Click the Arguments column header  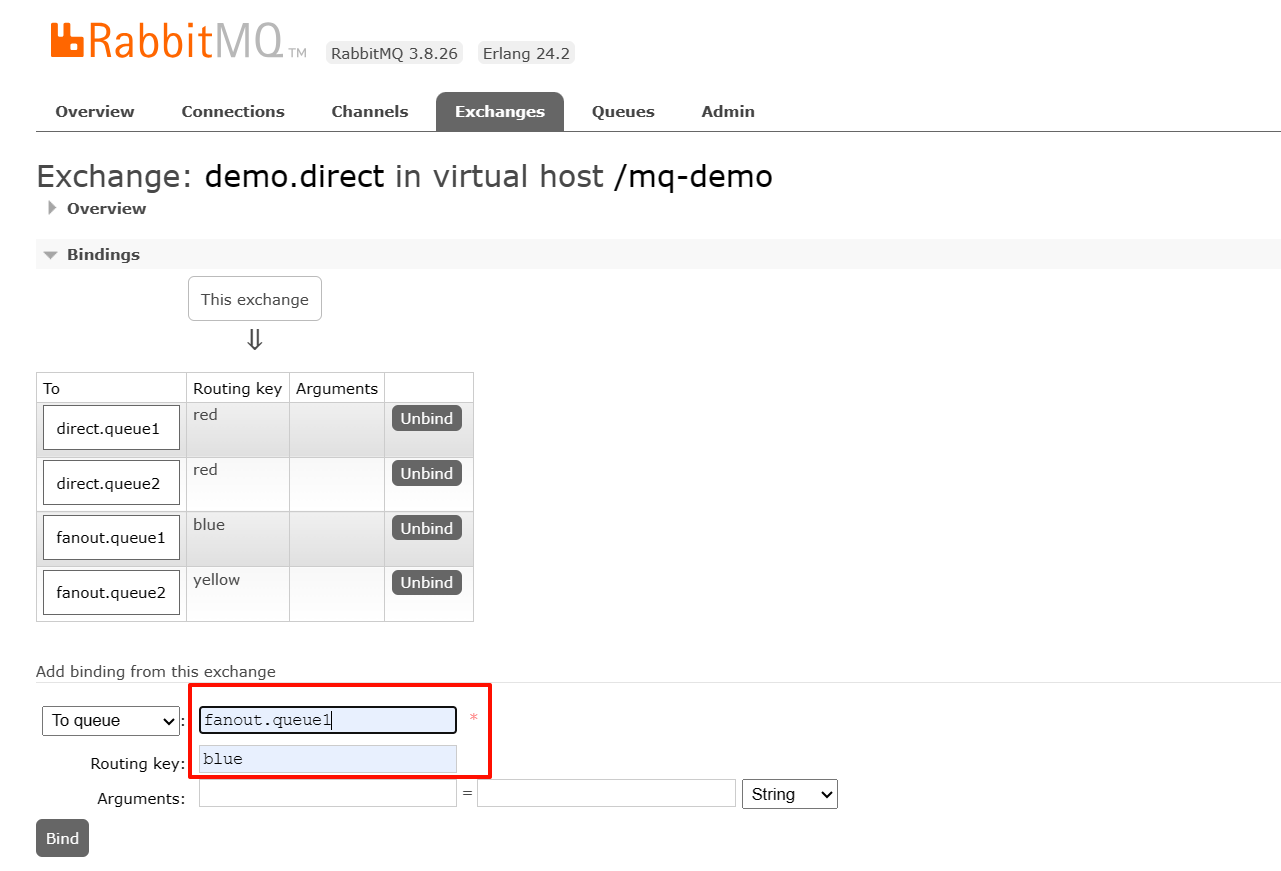point(337,388)
